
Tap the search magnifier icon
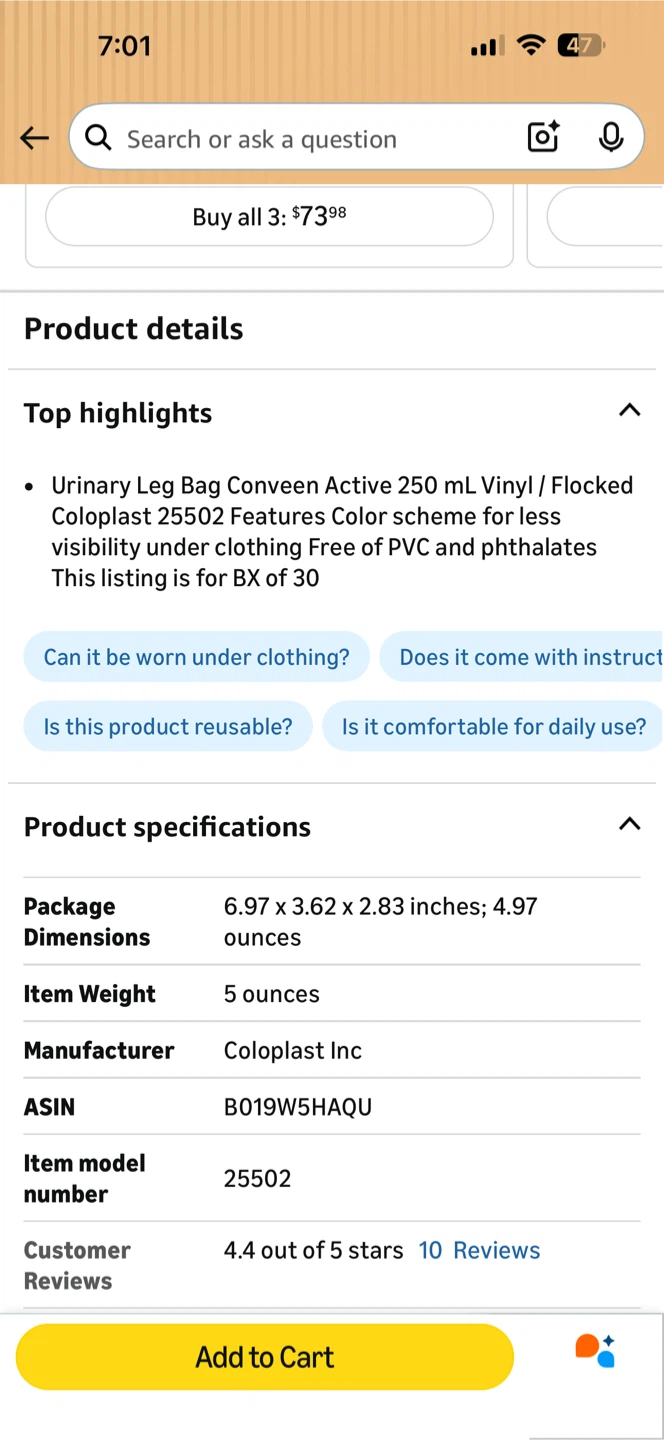click(98, 138)
